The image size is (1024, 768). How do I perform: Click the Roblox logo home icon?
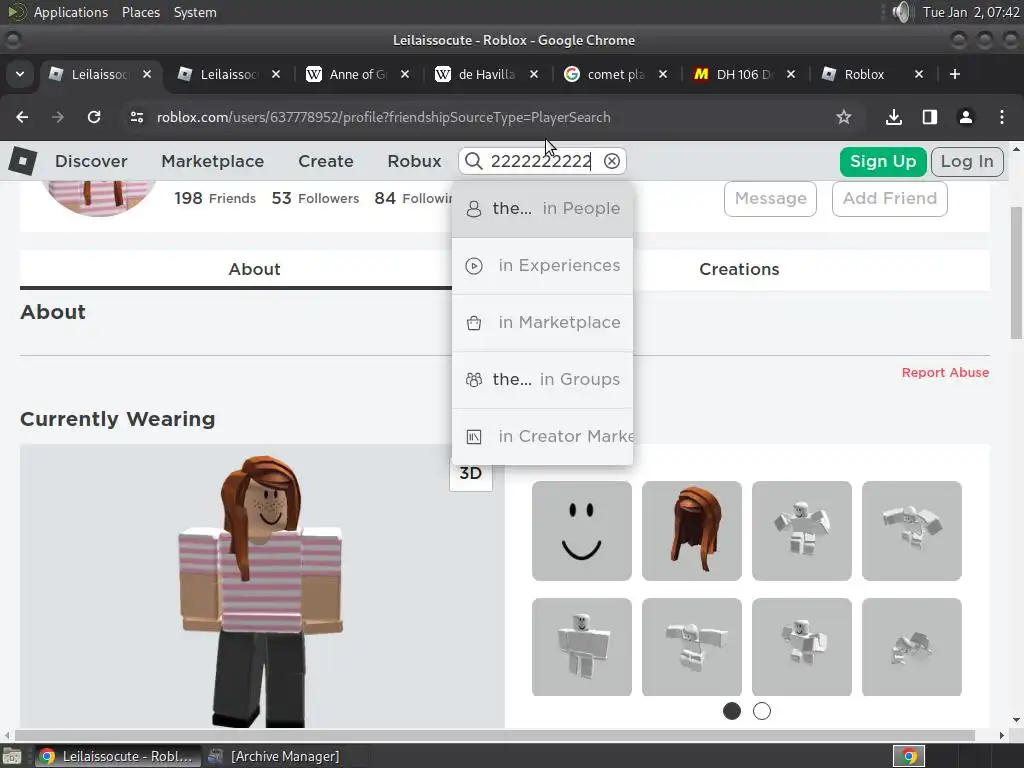(x=23, y=161)
